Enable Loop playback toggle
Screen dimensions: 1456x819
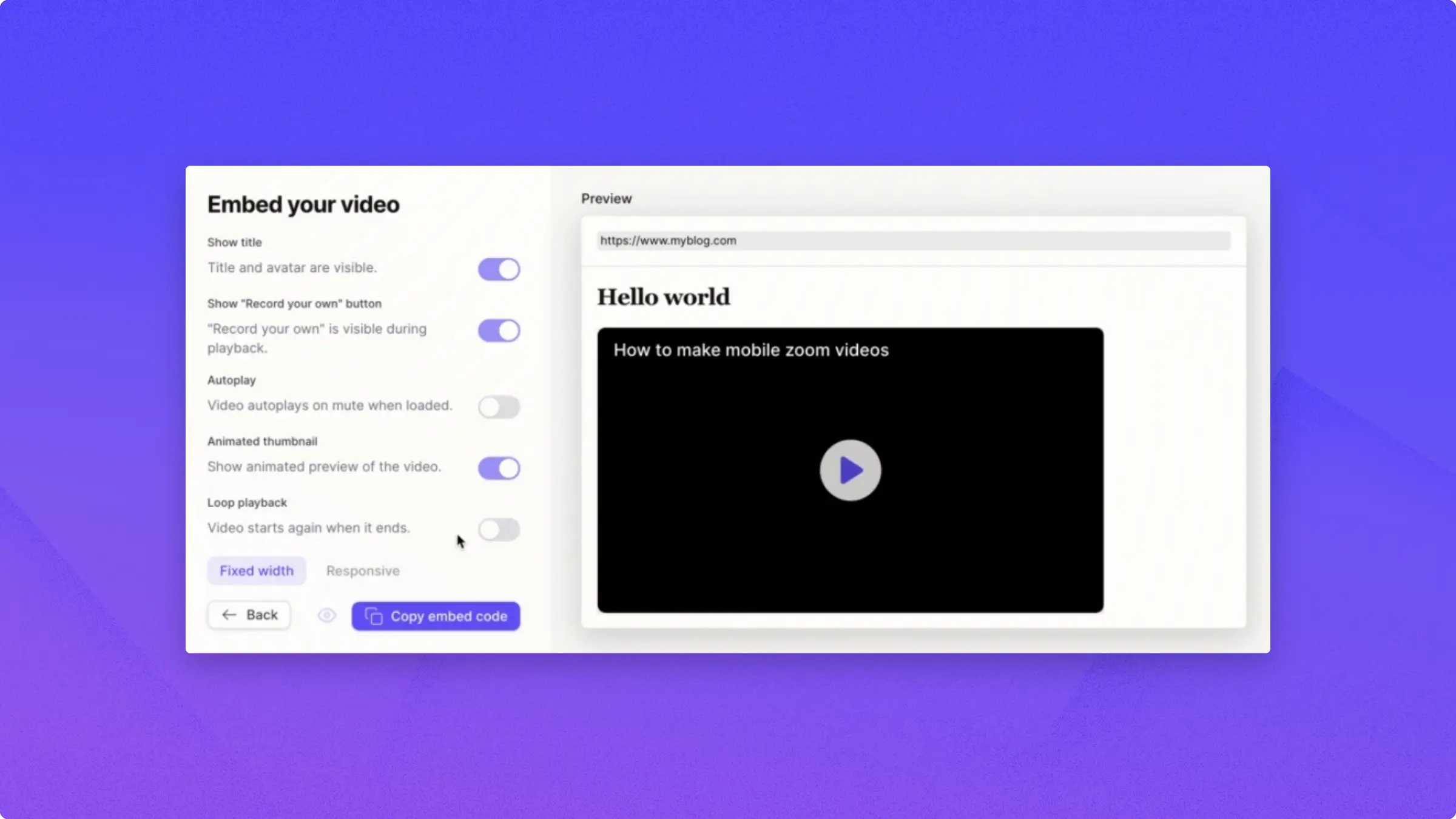tap(499, 530)
